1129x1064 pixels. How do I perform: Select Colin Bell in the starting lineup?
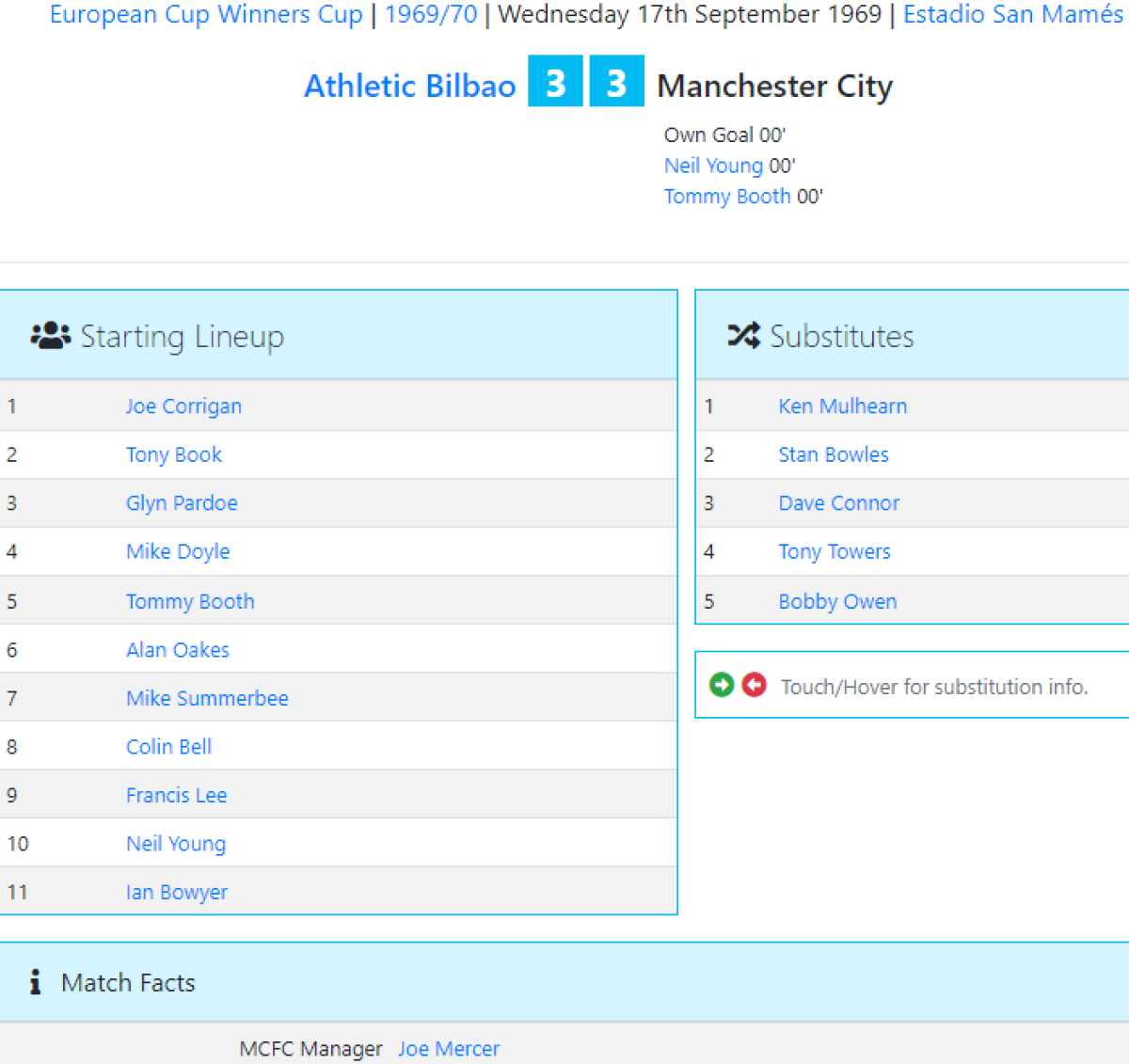coord(168,747)
